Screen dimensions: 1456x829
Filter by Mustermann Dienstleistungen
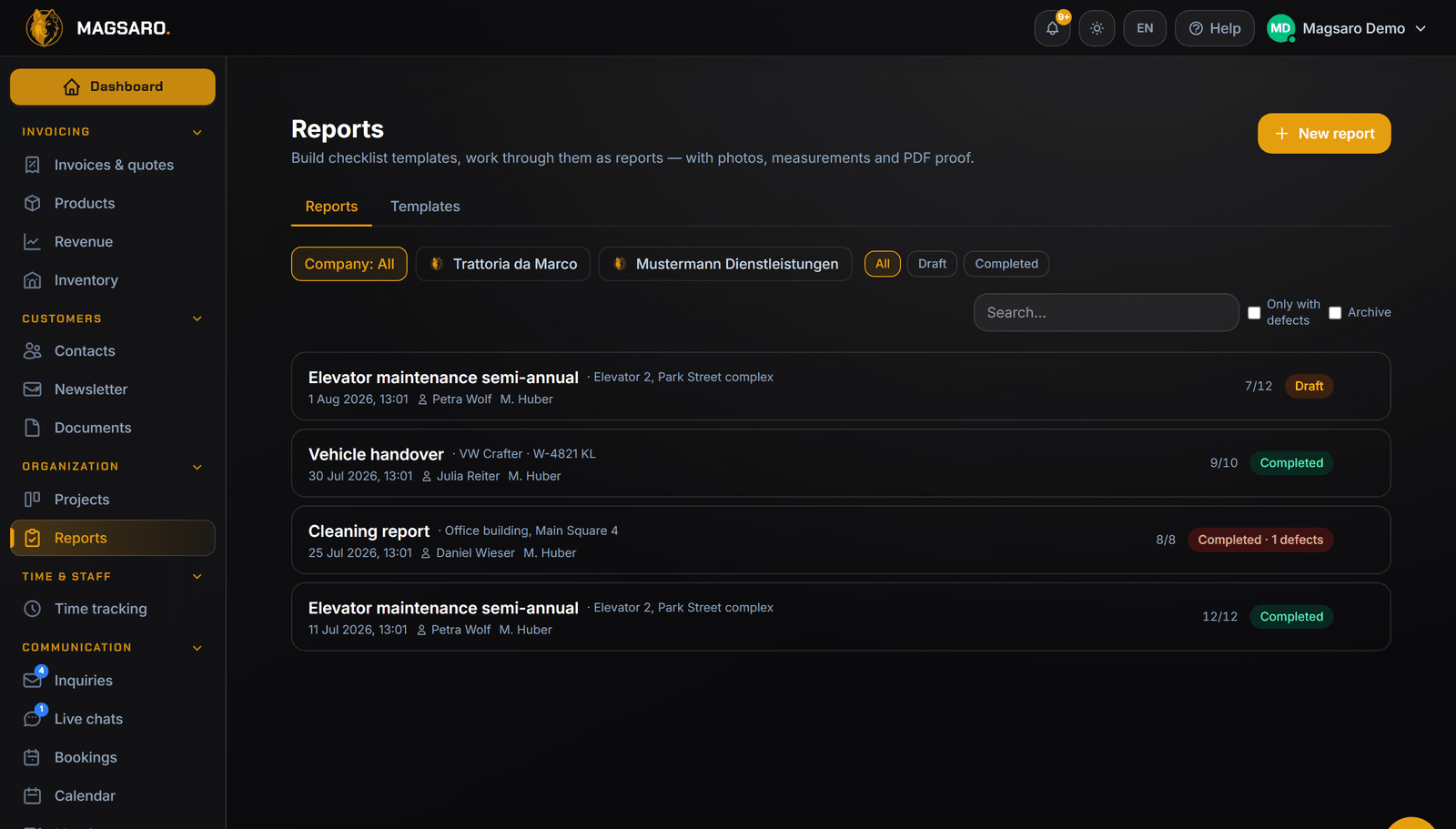point(725,264)
